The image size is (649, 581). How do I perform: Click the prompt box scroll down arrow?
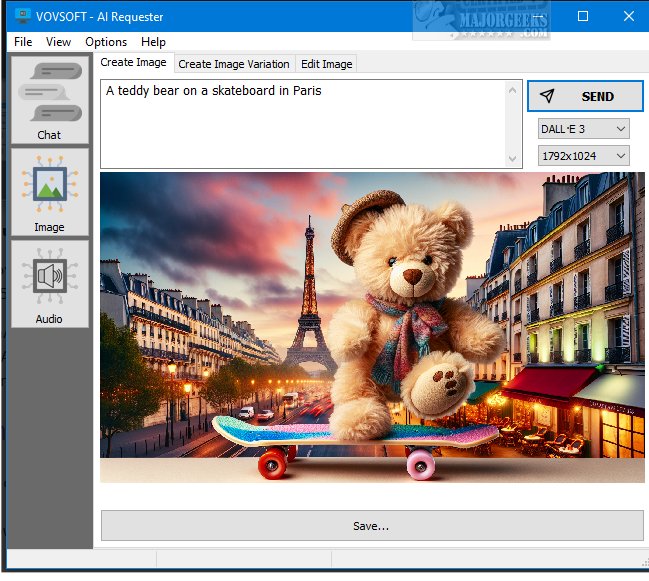point(512,158)
